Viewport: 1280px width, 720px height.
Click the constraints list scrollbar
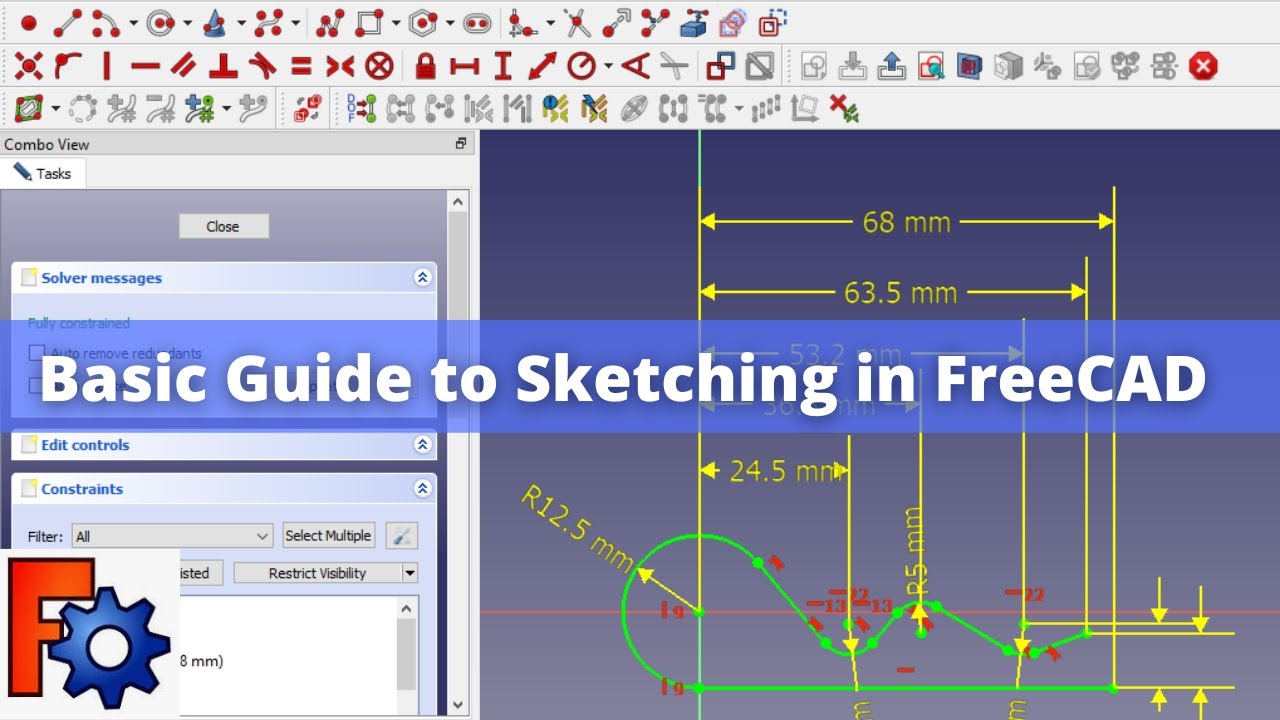pyautogui.click(x=406, y=655)
